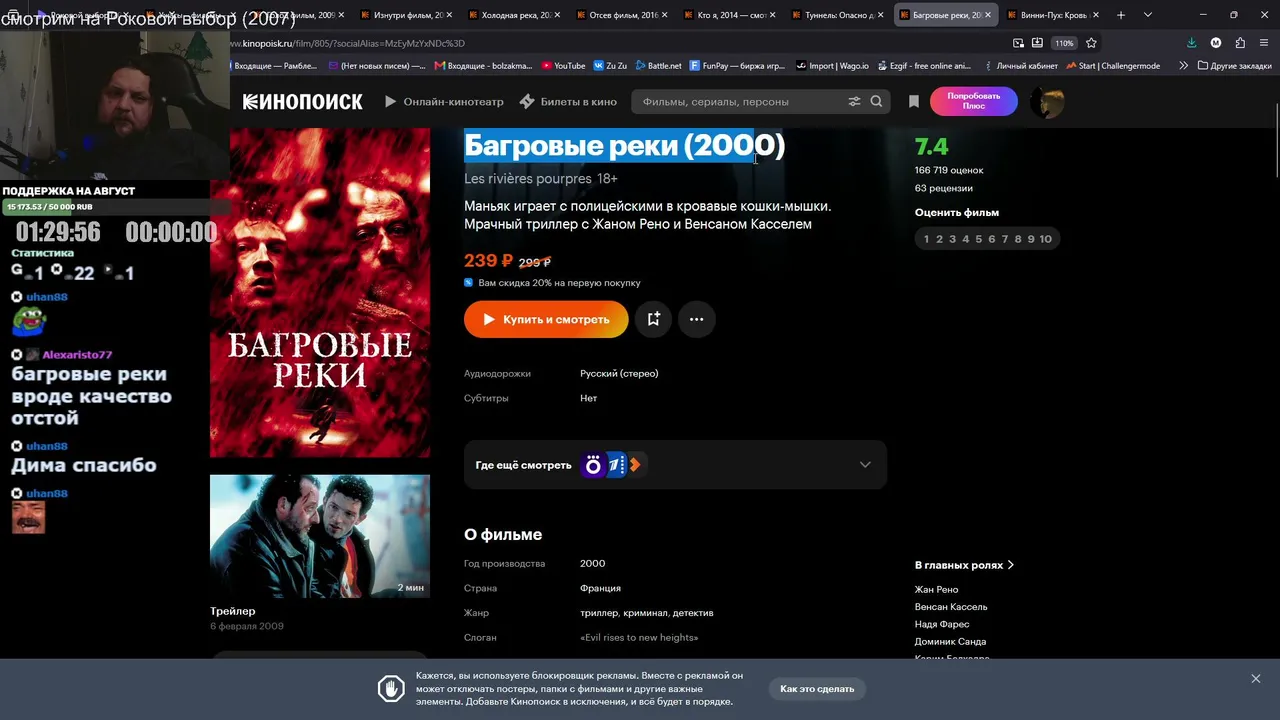Click the Купить и смотреть button

pyautogui.click(x=546, y=319)
